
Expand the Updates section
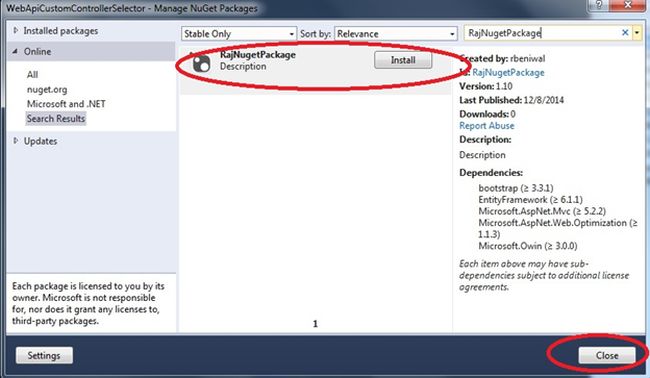pyautogui.click(x=16, y=141)
